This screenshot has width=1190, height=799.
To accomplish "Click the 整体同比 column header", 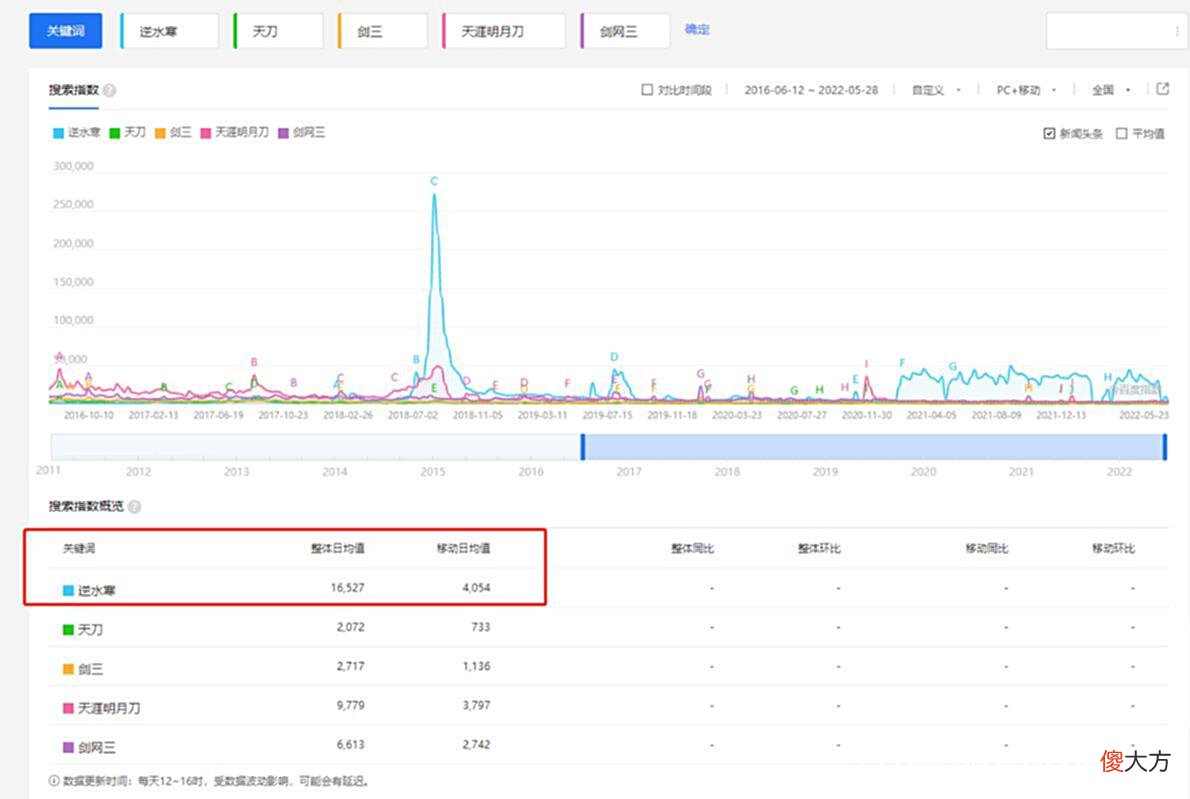I will click(x=692, y=548).
